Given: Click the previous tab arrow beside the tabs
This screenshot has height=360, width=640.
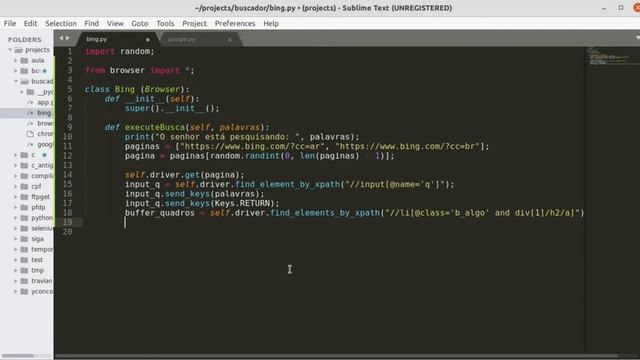Looking at the screenshot, I should coord(61,38).
